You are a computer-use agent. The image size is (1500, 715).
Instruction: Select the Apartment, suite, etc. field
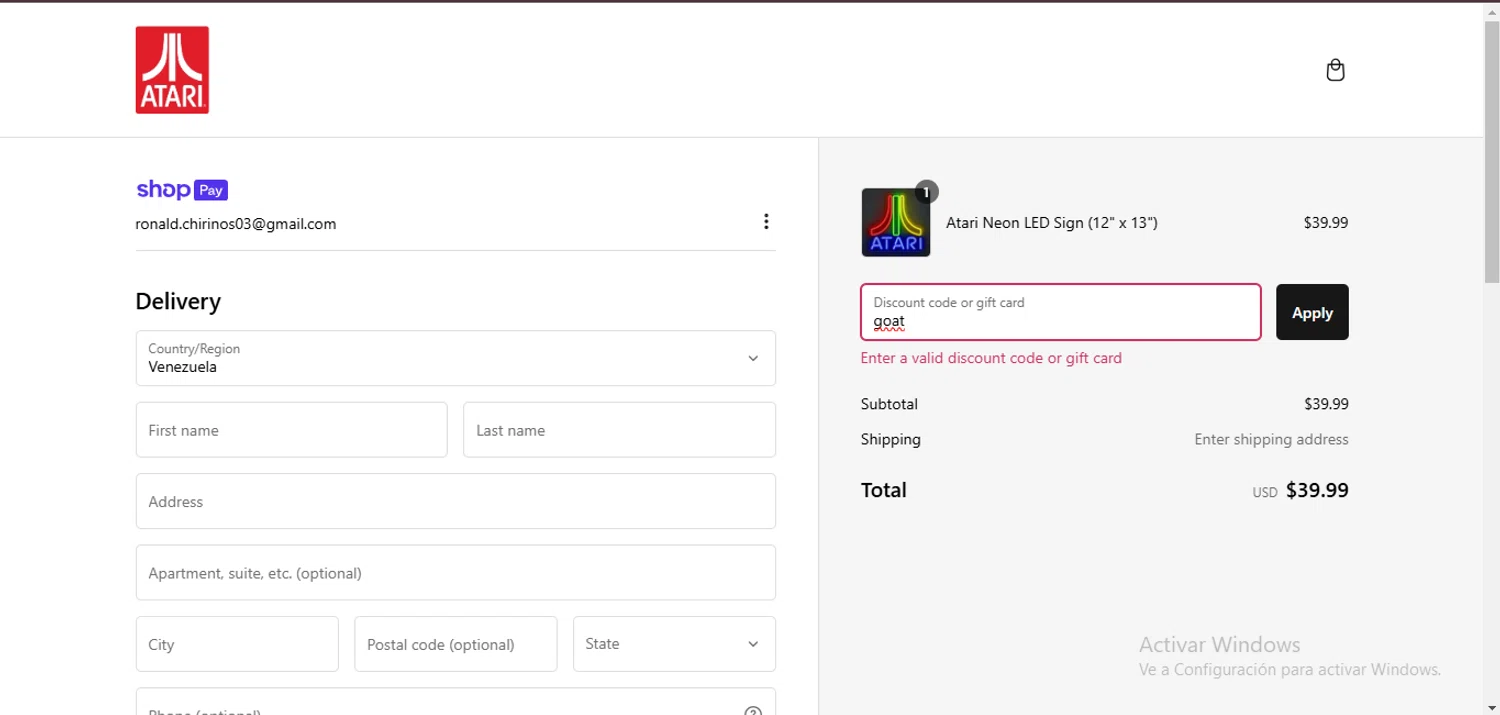click(x=456, y=573)
